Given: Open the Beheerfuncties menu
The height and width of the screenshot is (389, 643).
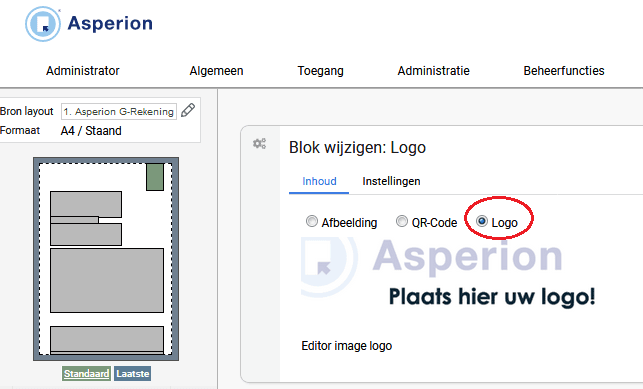Looking at the screenshot, I should (x=564, y=71).
